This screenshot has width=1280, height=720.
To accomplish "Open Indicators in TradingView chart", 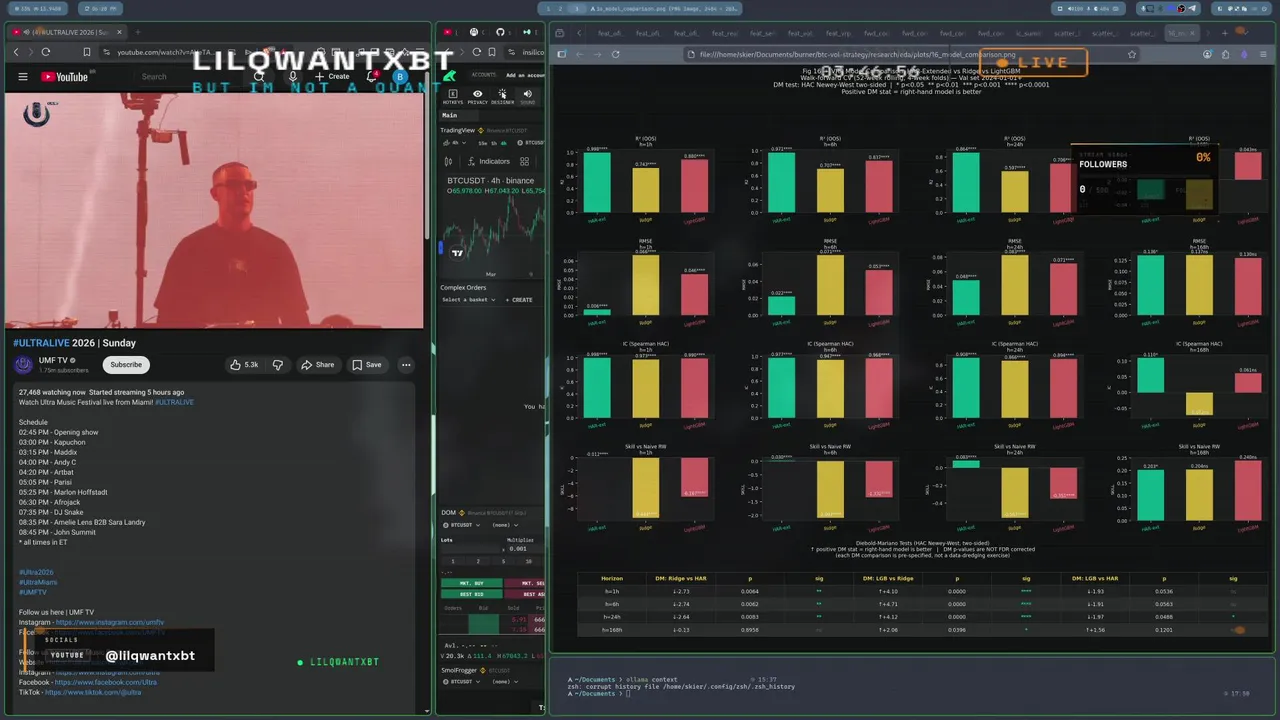I will (x=489, y=161).
